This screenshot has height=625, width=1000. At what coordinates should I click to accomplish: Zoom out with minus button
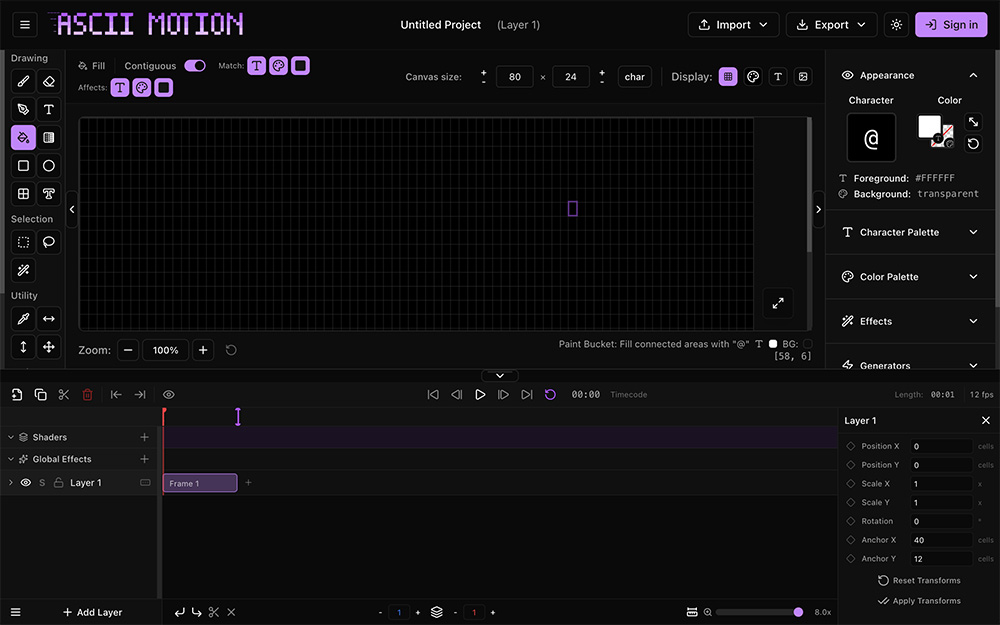[x=128, y=350]
